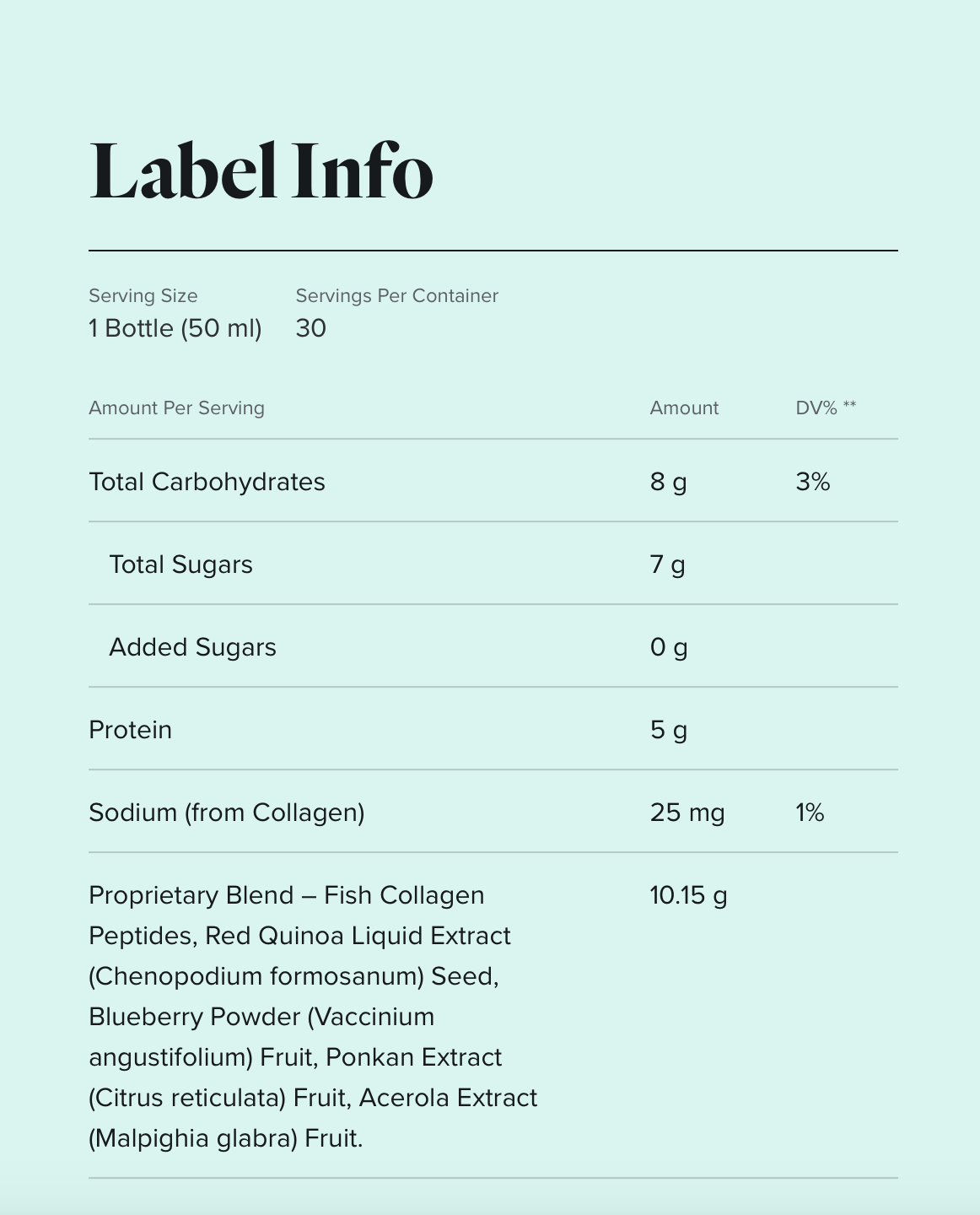Click the 25 mg sodium amount
The height and width of the screenshot is (1215, 980).
tap(687, 813)
